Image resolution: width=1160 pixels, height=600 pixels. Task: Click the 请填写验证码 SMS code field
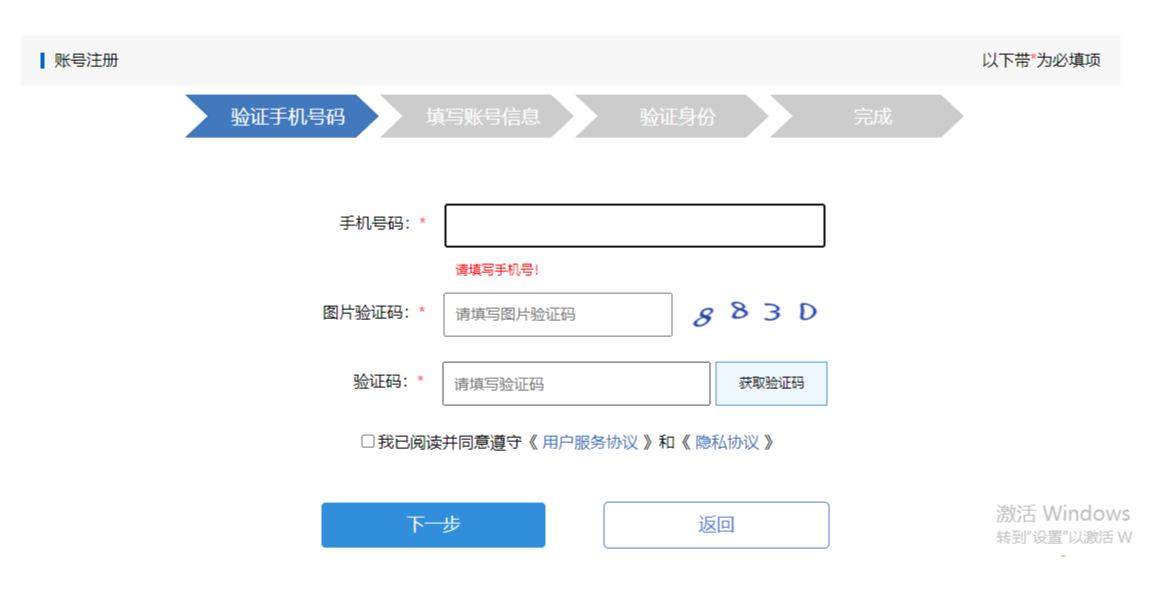[576, 384]
